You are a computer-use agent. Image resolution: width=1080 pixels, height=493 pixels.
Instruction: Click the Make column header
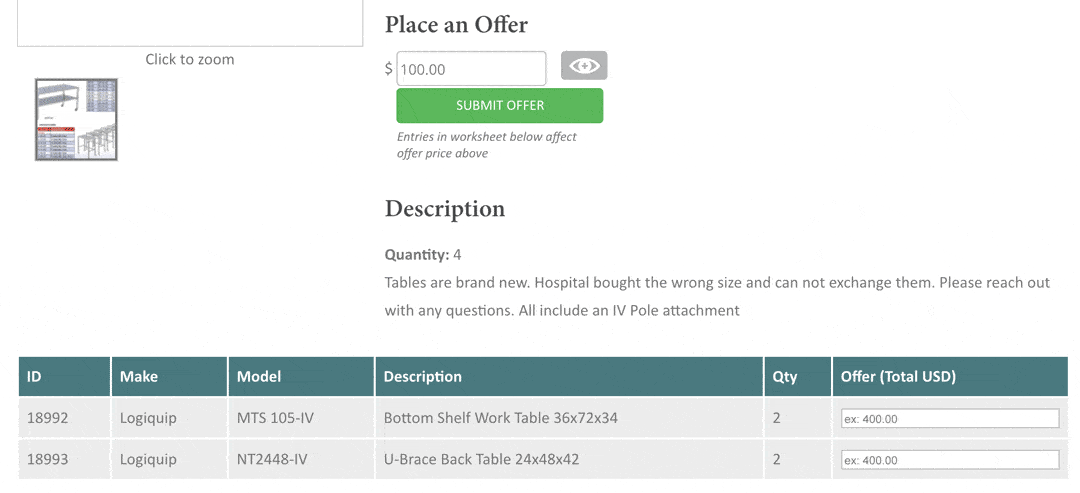click(139, 377)
